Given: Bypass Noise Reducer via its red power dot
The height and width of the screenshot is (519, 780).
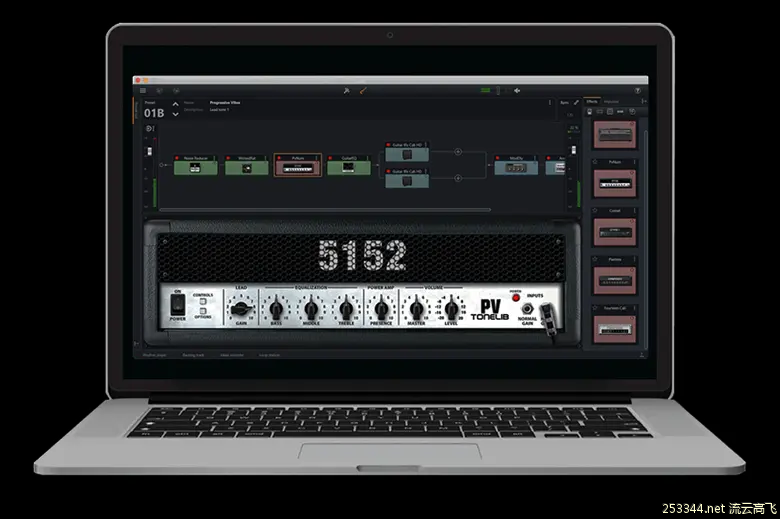Looking at the screenshot, I should pos(177,158).
